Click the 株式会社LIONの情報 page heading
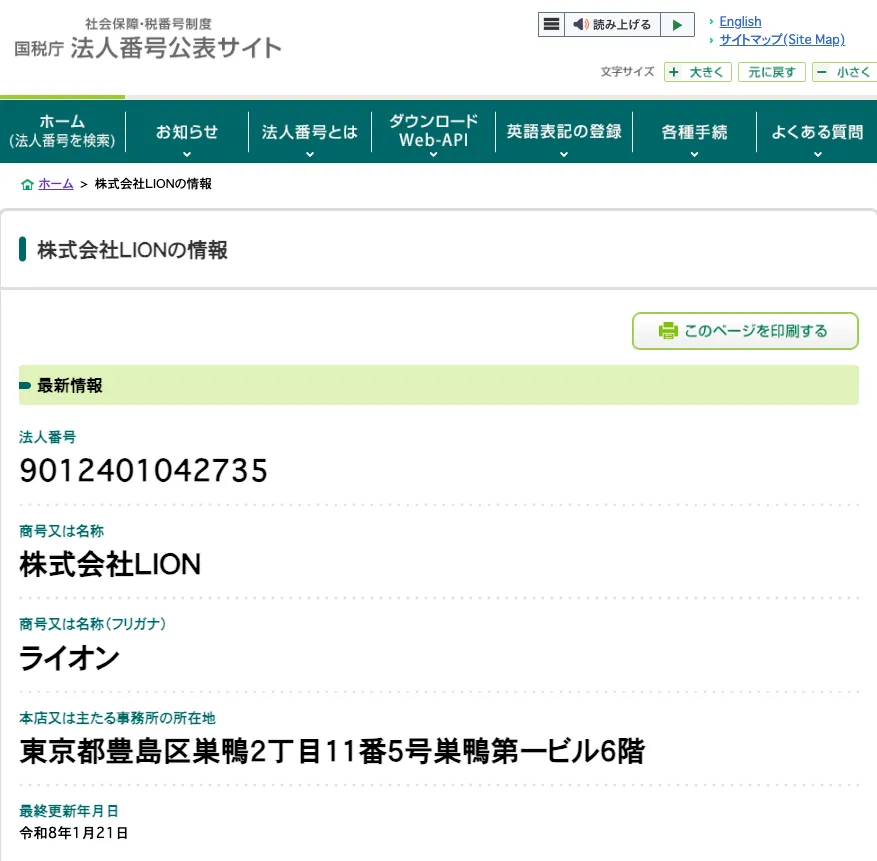This screenshot has height=861, width=877. tap(133, 250)
